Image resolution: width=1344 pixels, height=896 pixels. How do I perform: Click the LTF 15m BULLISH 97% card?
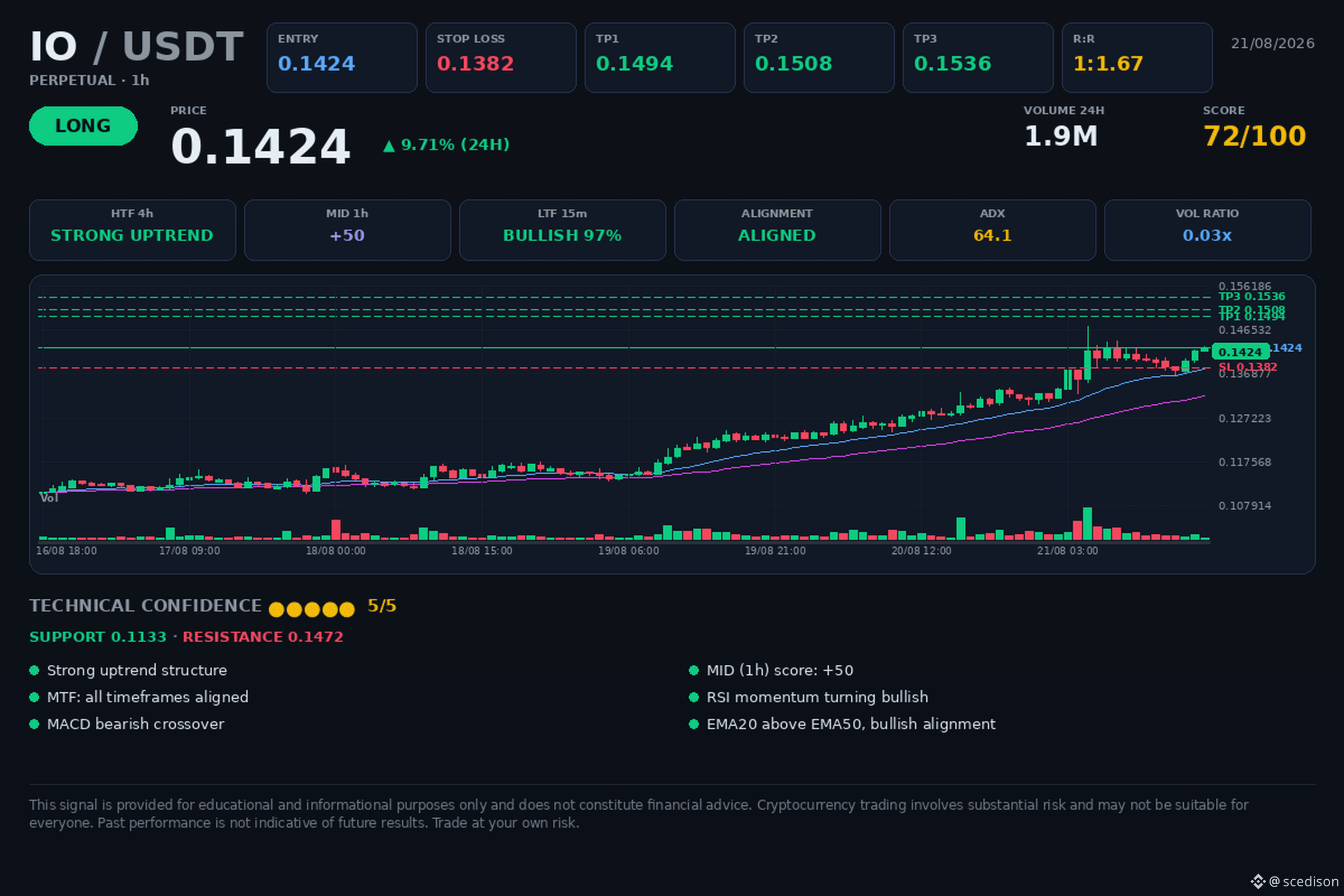click(562, 230)
